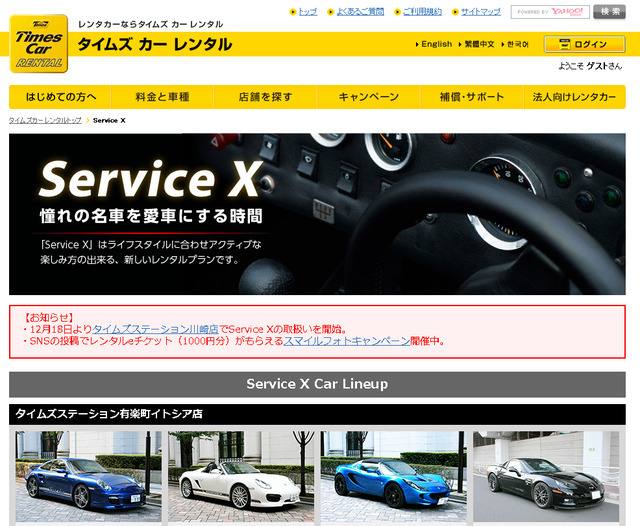Click the Yahoo powered search field
The height and width of the screenshot is (526, 640).
550,12
